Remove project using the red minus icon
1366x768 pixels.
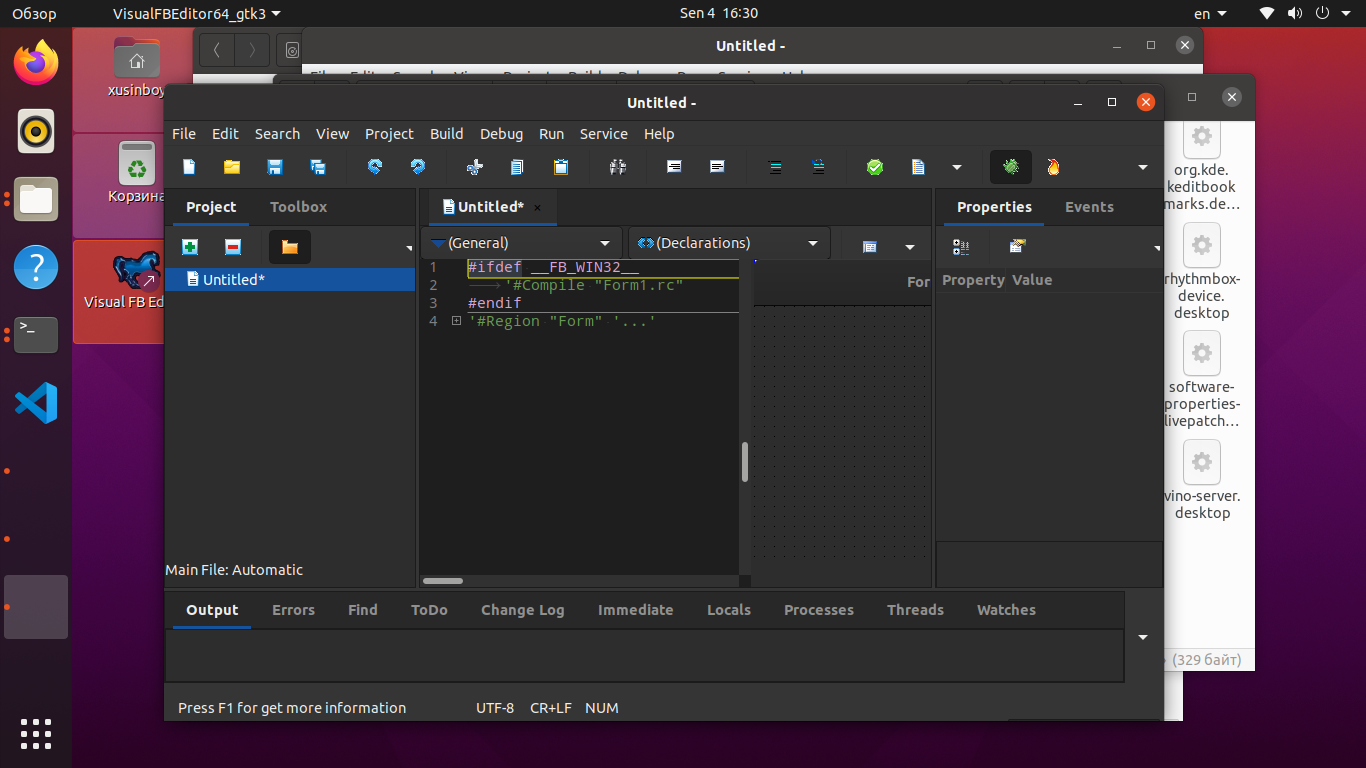[x=233, y=246]
